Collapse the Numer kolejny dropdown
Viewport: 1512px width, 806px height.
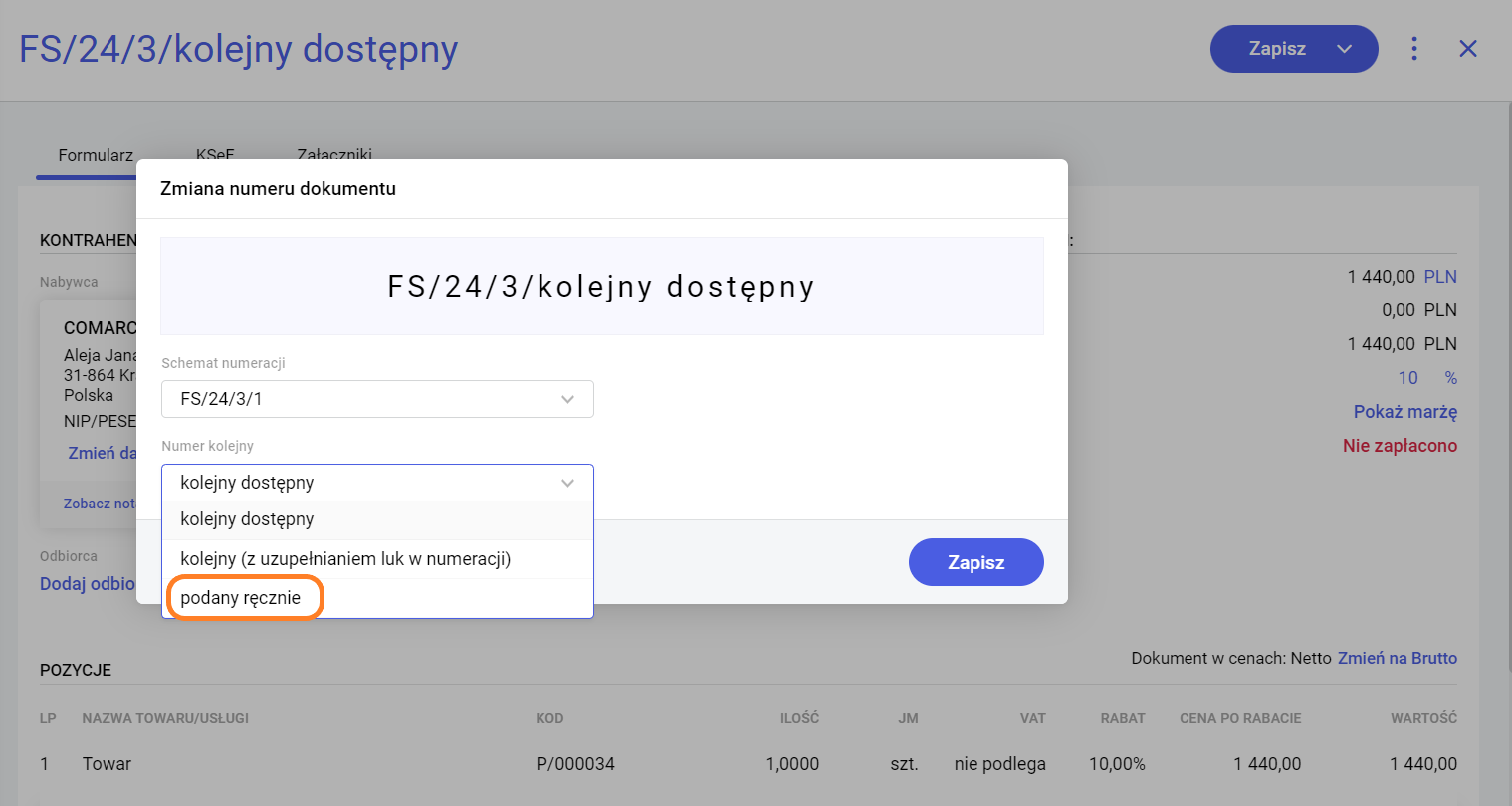tap(567, 483)
